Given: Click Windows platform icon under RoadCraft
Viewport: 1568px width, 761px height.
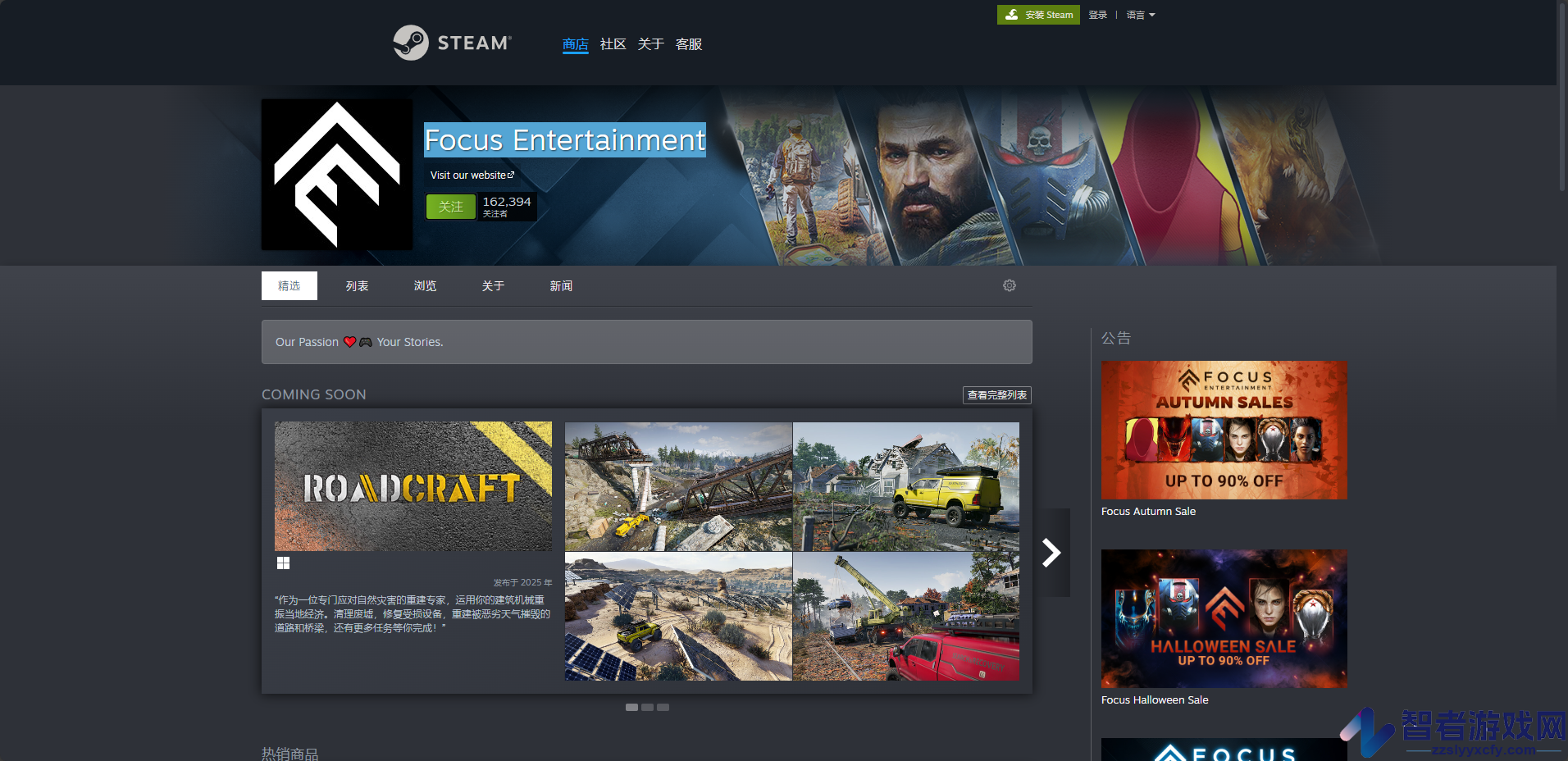Looking at the screenshot, I should 283,563.
